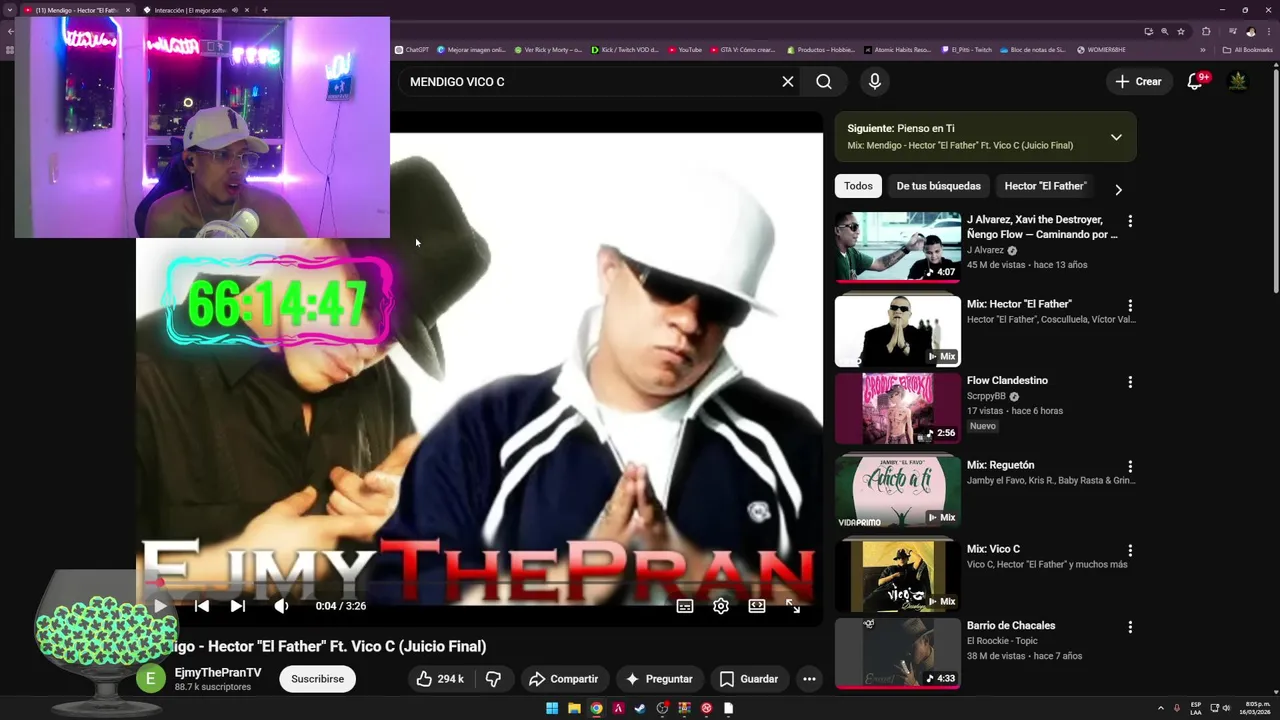Image resolution: width=1280 pixels, height=720 pixels.
Task: Toggle theater mode in the player
Action: (x=757, y=606)
